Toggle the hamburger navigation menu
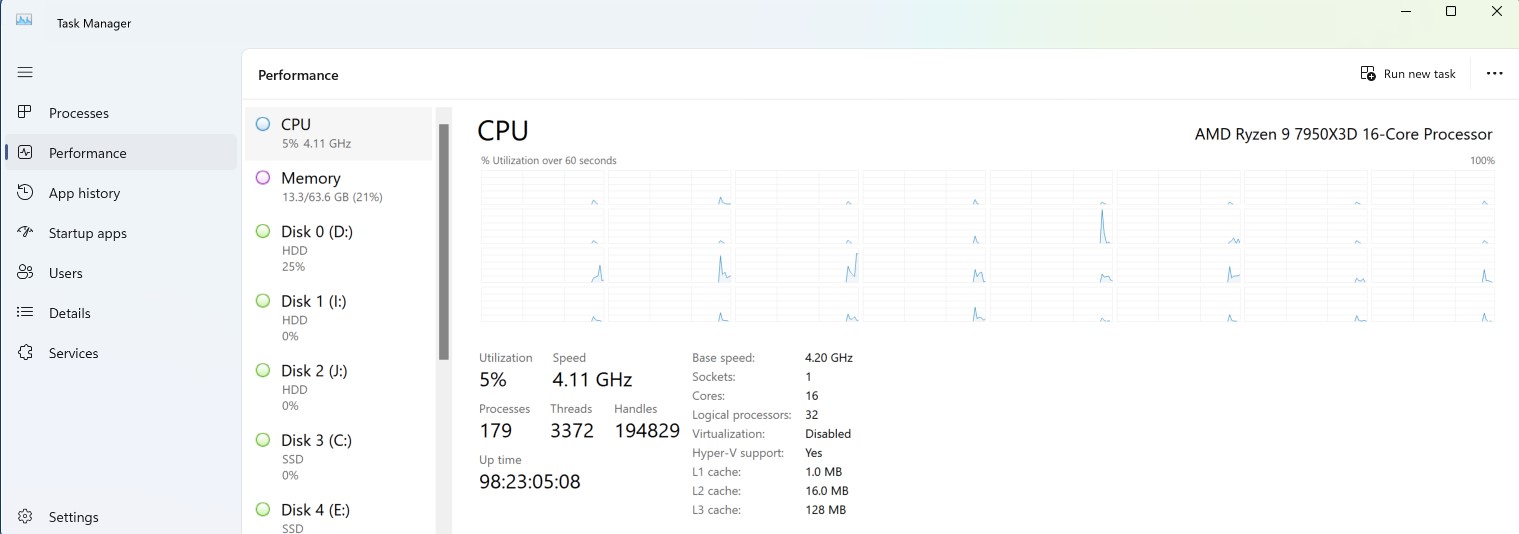 click(x=26, y=72)
